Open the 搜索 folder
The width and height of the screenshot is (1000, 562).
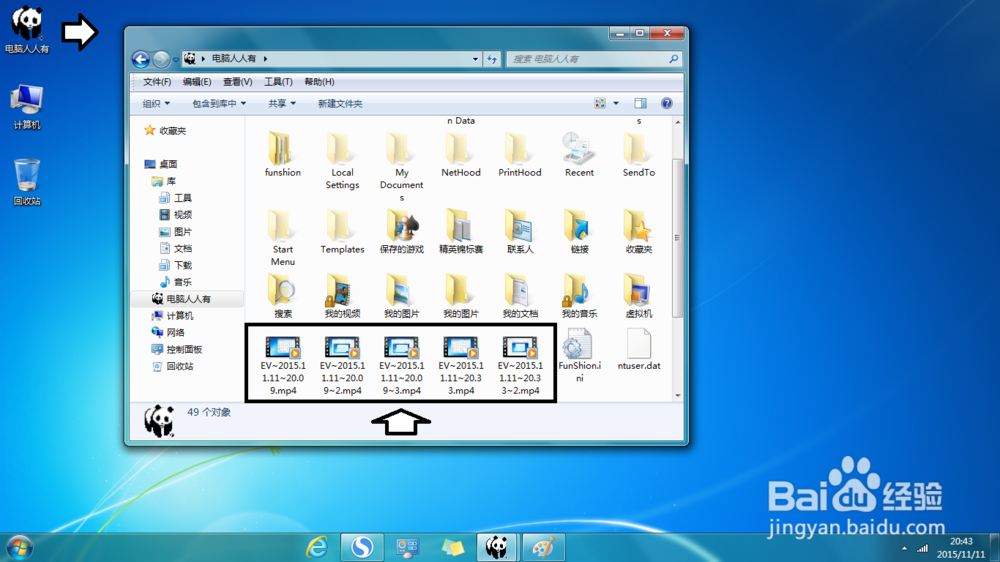pos(283,295)
